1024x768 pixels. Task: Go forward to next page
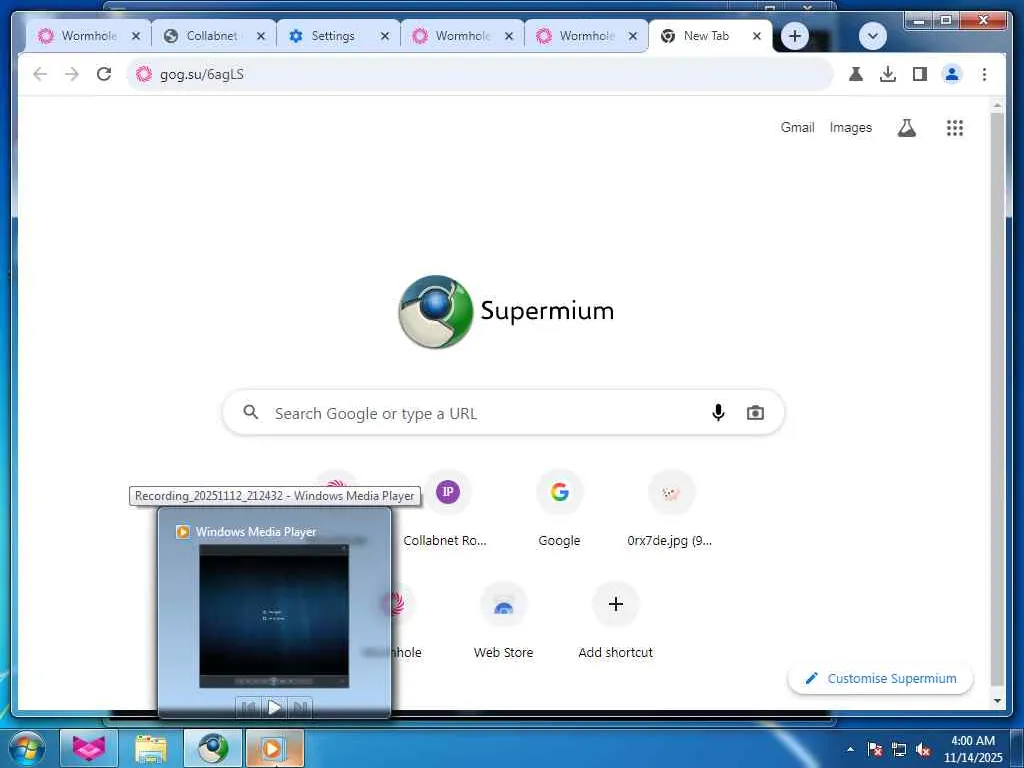72,74
